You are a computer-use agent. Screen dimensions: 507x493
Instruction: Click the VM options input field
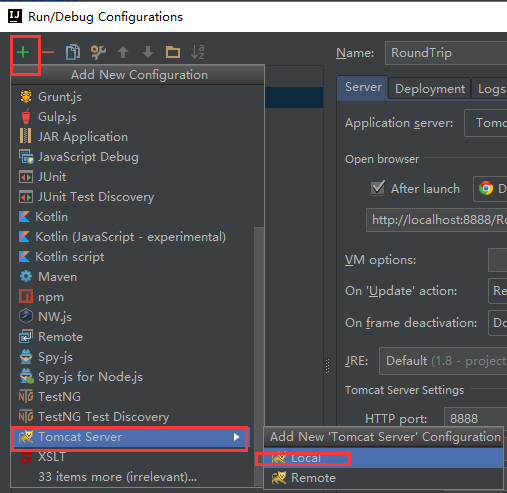pos(497,260)
